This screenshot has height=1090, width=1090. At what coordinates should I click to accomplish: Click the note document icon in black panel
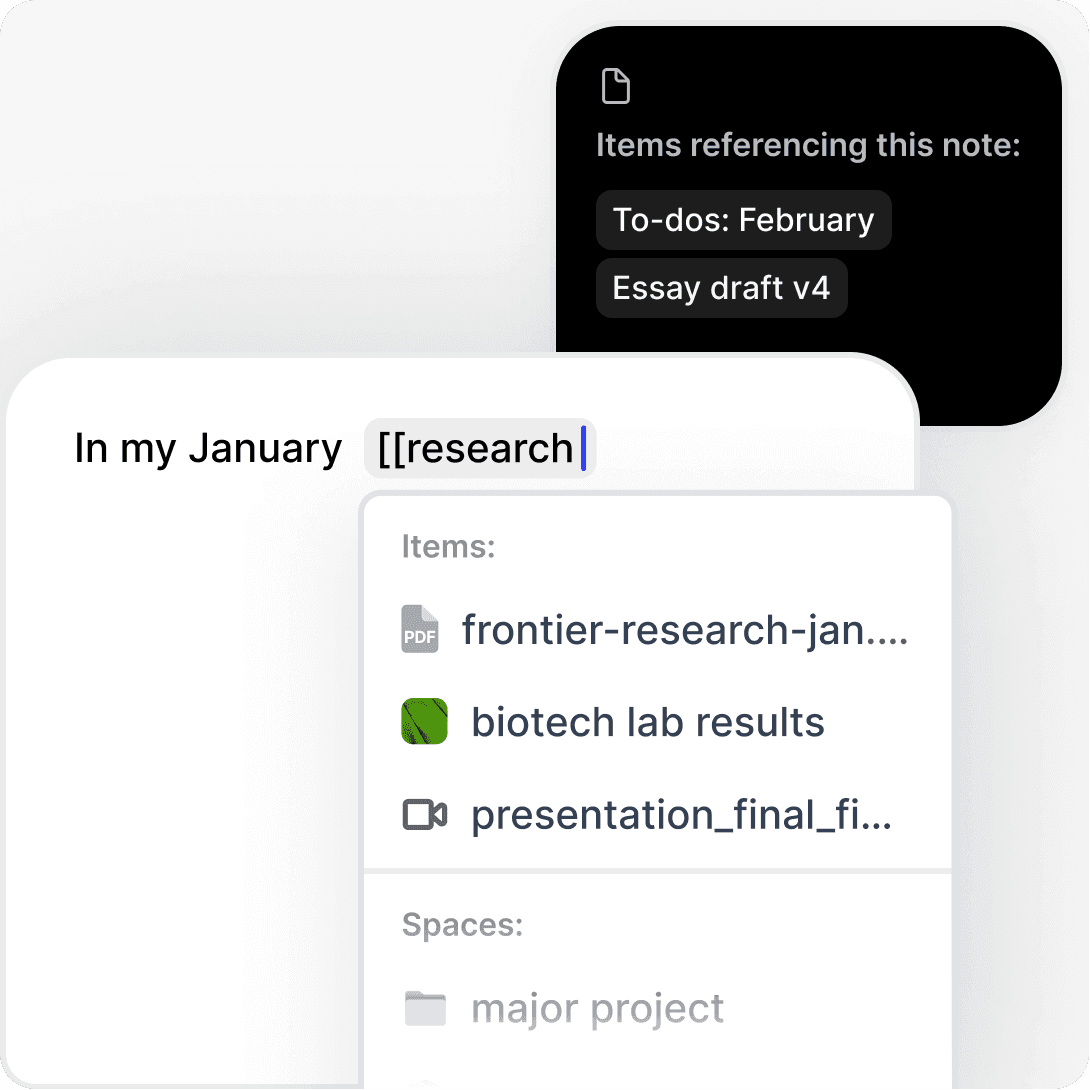click(616, 87)
